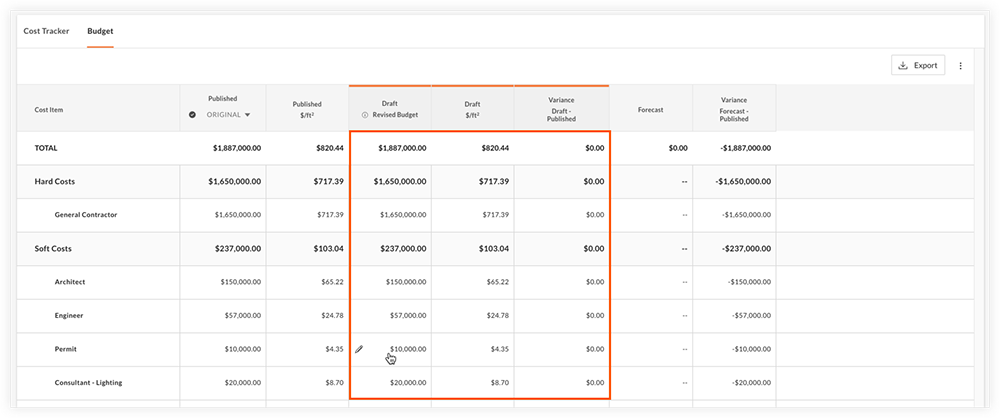Click the Published $/ft² column header
Screen dimensions: 1000x418
(307, 108)
